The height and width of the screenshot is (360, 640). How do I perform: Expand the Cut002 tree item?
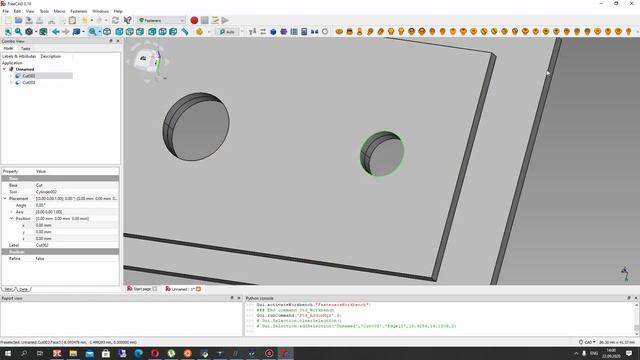tap(11, 76)
